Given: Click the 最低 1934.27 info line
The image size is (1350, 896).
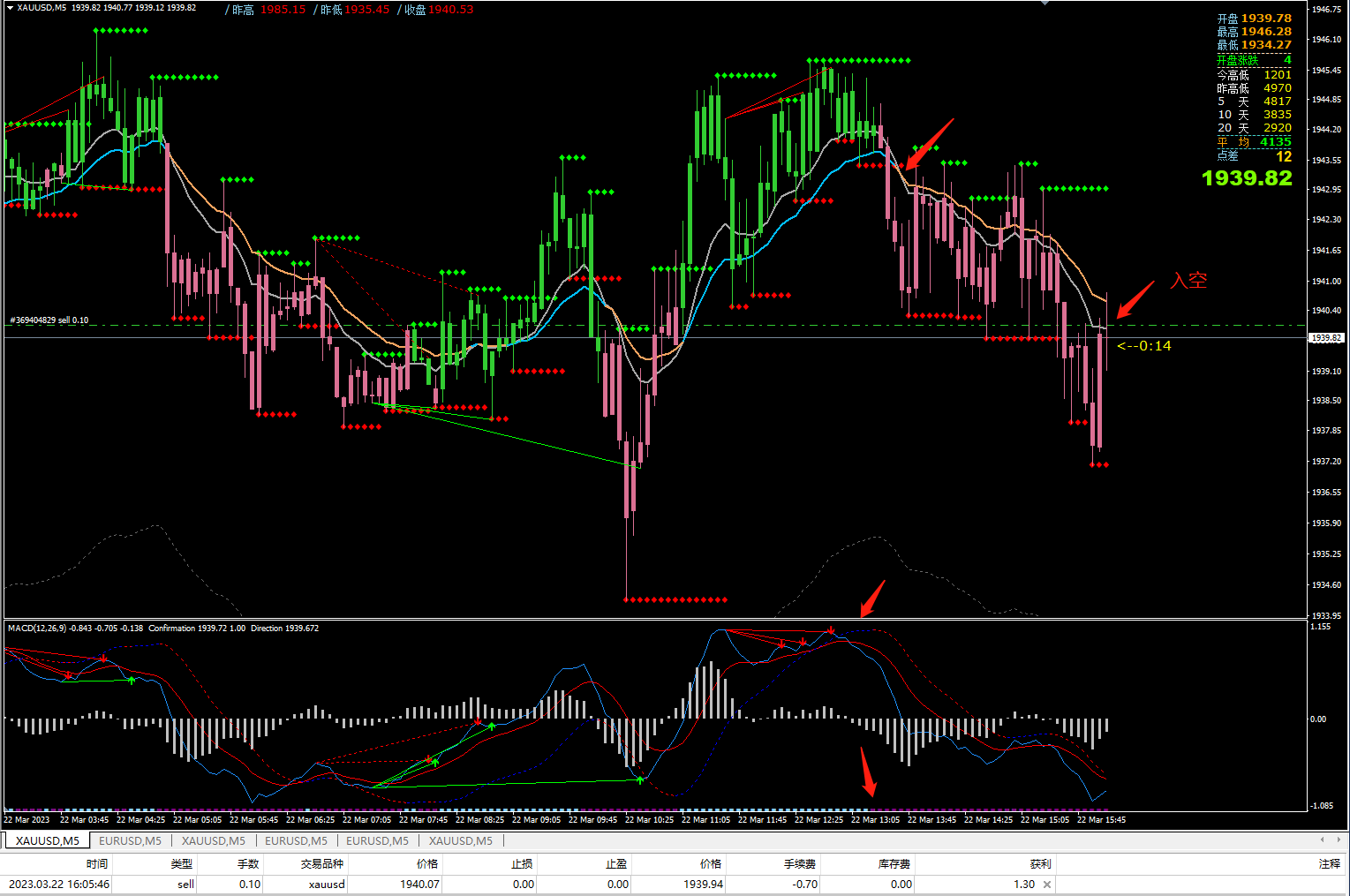Looking at the screenshot, I should 1254,45.
